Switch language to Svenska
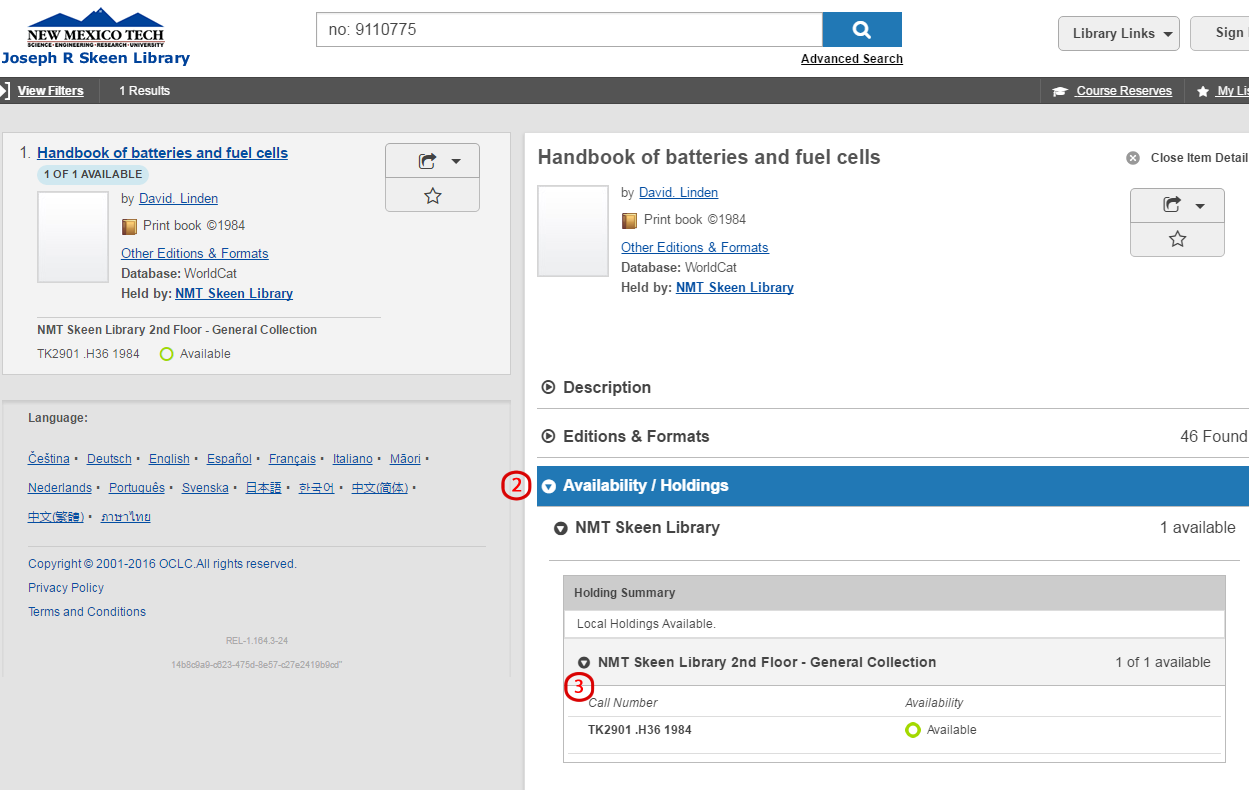The height and width of the screenshot is (790, 1249). click(x=205, y=488)
